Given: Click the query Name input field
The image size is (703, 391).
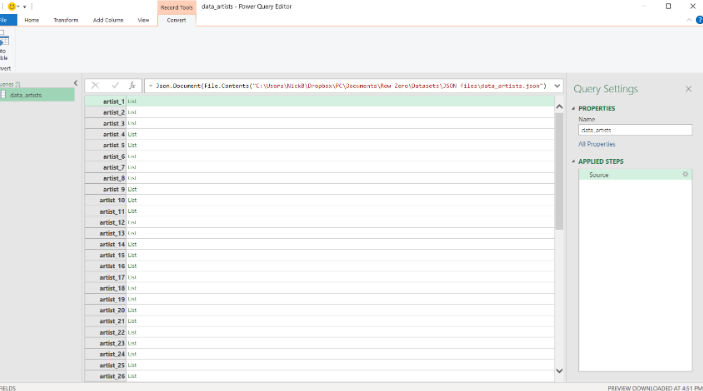Looking at the screenshot, I should click(635, 130).
